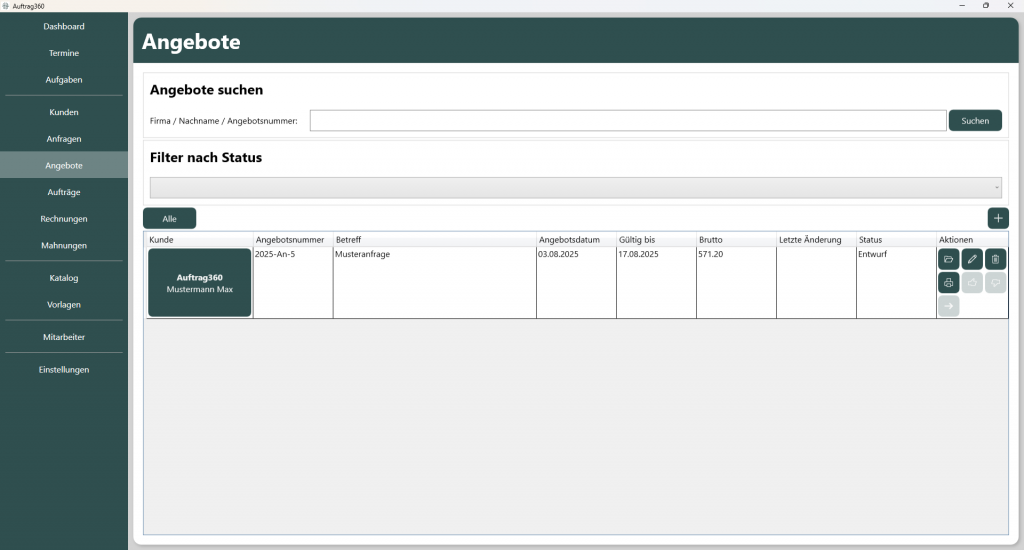1024x550 pixels.
Task: Open Einstellungen from the sidebar
Action: click(x=64, y=370)
